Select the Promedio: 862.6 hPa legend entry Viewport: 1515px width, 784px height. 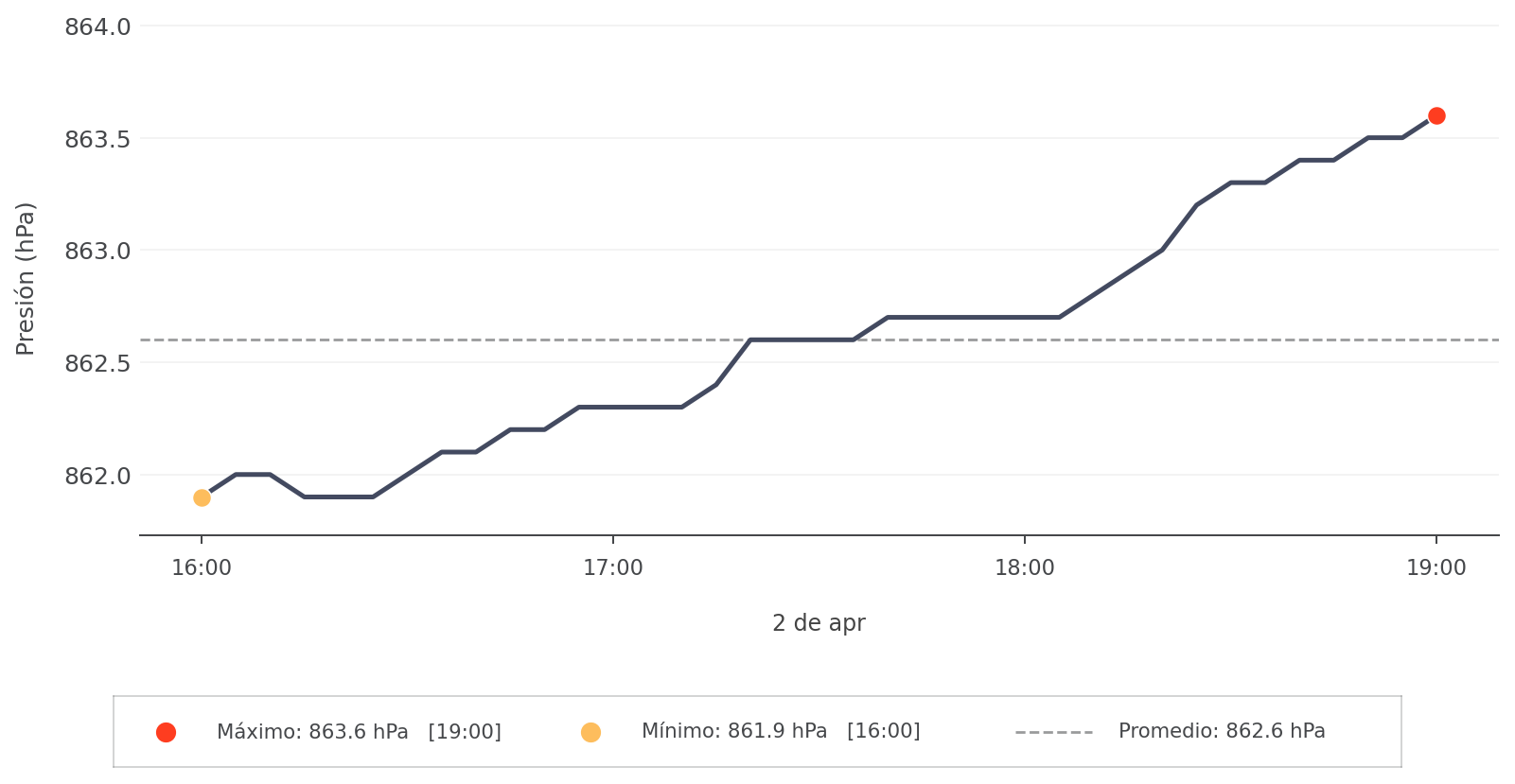1221,731
